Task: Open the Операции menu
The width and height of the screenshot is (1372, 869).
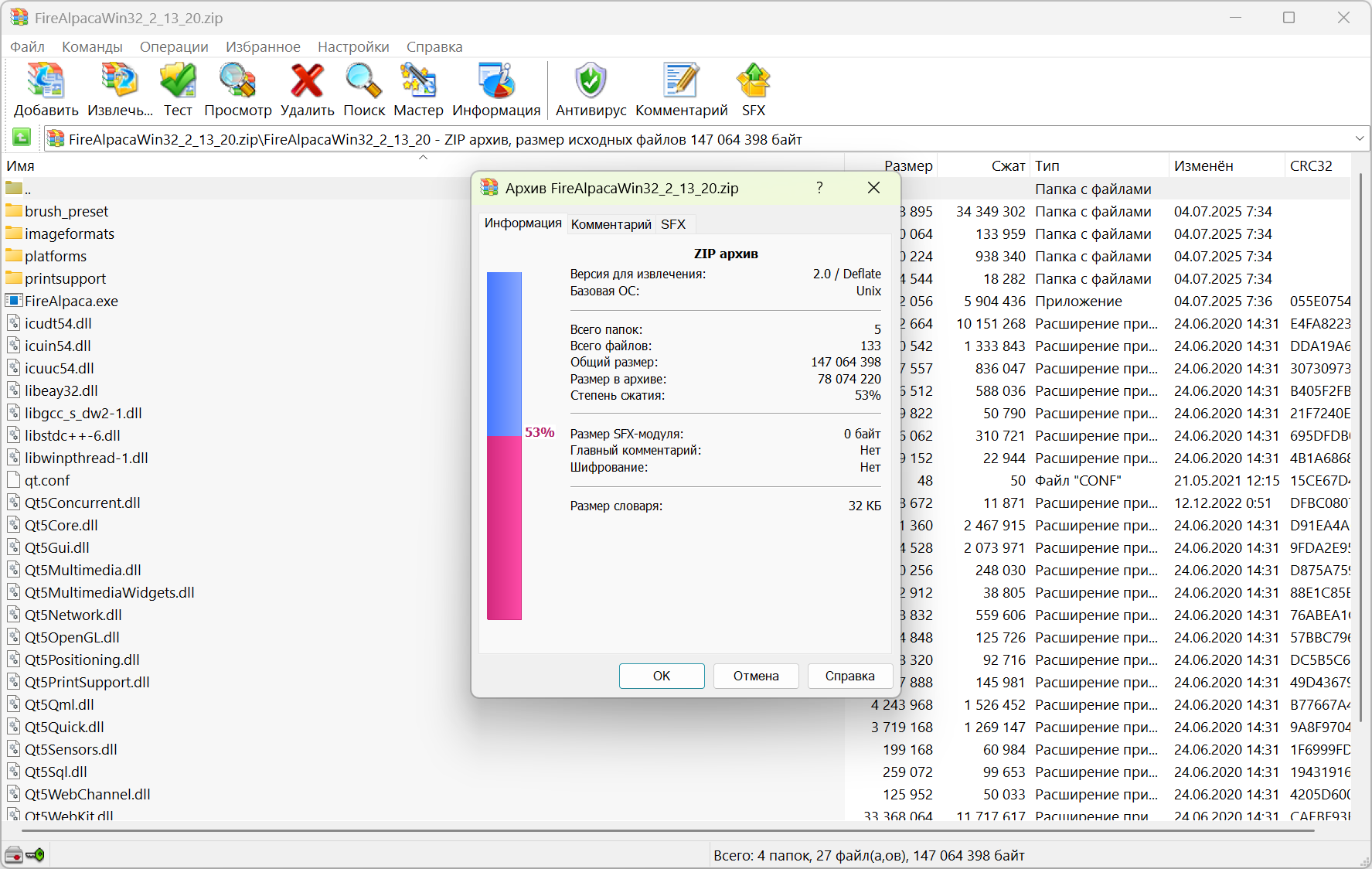Action: coord(174,46)
